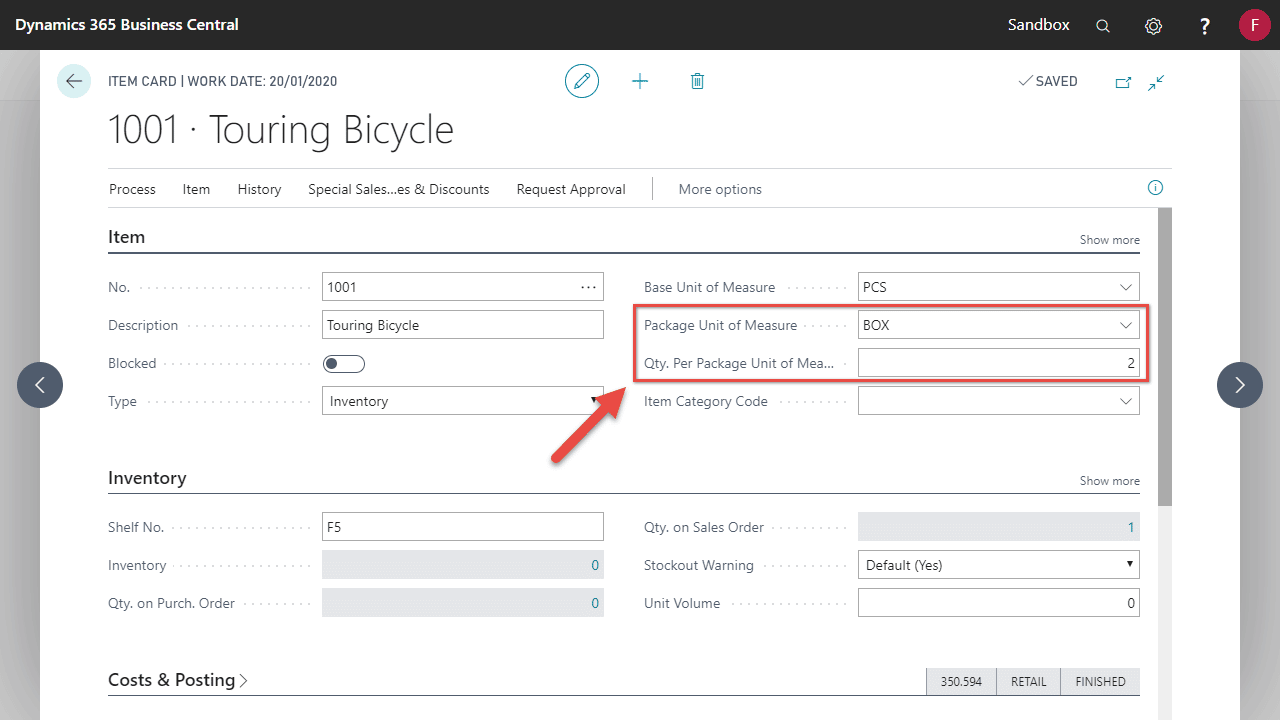The image size is (1280, 720).
Task: Open user account avatar F
Action: coord(1254,25)
